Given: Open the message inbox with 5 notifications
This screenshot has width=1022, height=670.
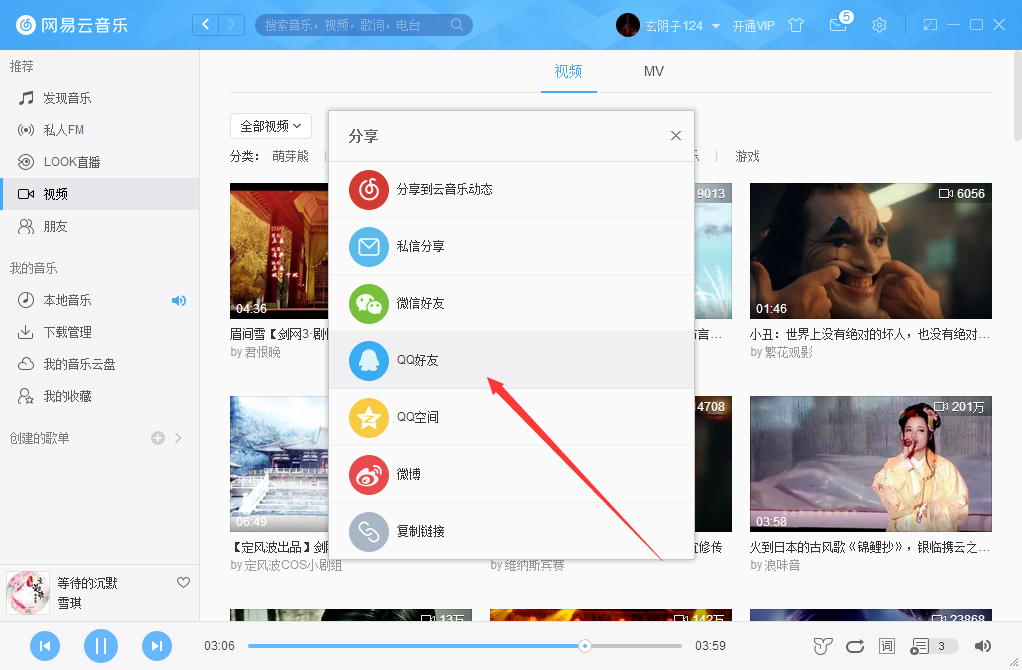Looking at the screenshot, I should click(x=838, y=25).
